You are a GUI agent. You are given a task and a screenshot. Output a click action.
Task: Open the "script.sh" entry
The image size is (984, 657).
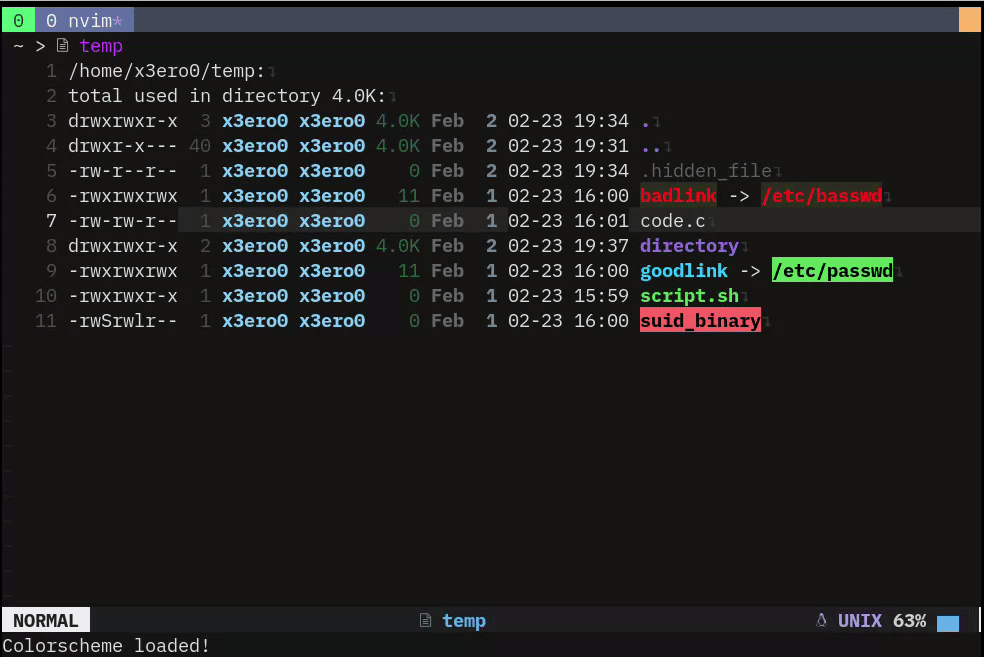coord(689,296)
